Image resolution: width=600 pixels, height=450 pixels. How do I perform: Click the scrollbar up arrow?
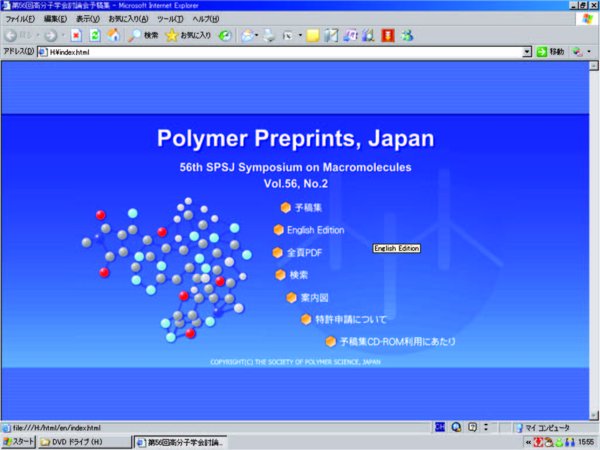(x=593, y=66)
